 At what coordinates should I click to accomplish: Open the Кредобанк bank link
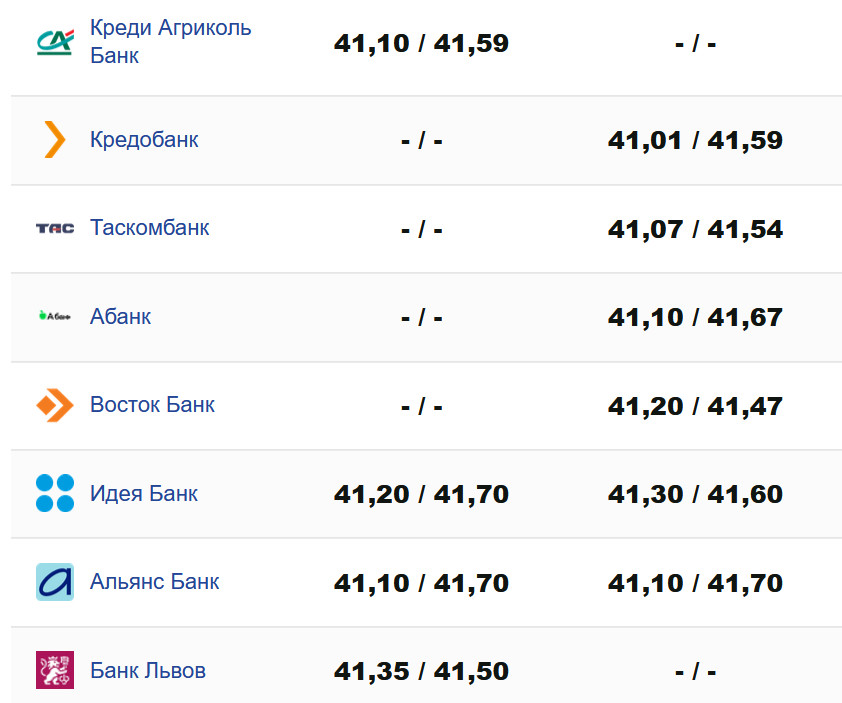(144, 140)
